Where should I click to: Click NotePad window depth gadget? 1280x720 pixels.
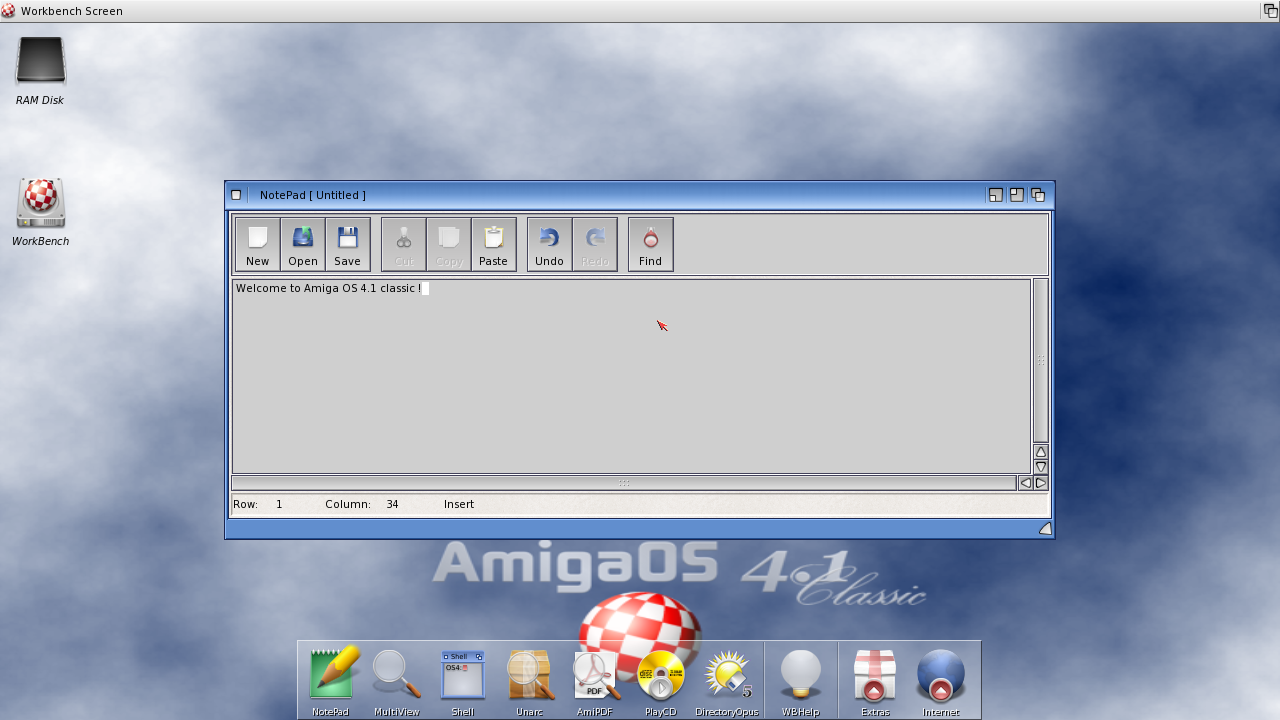pyautogui.click(x=1038, y=195)
